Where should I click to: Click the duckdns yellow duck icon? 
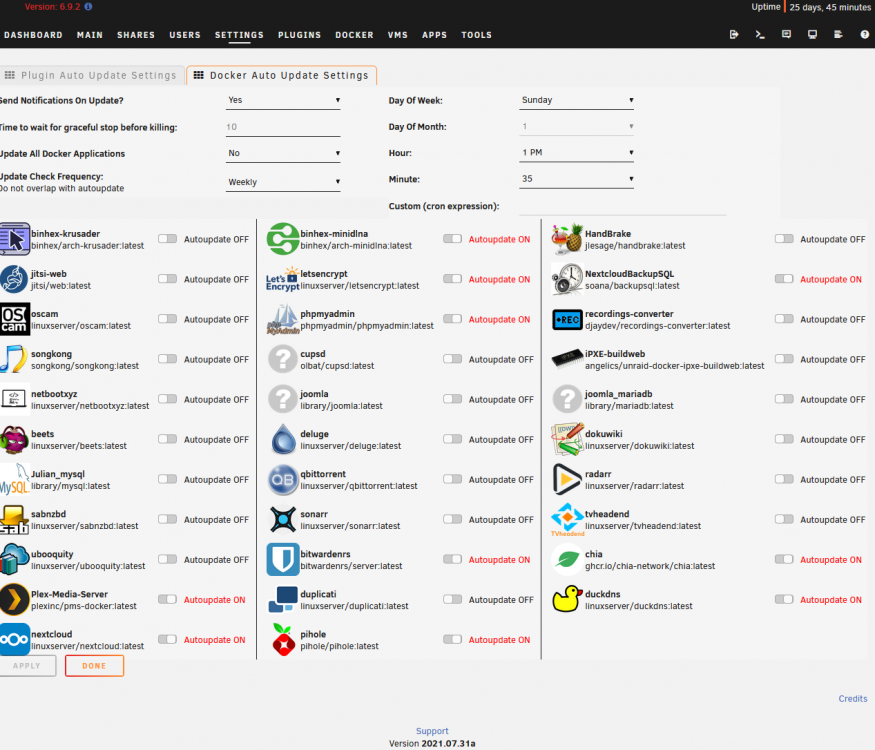tap(567, 599)
